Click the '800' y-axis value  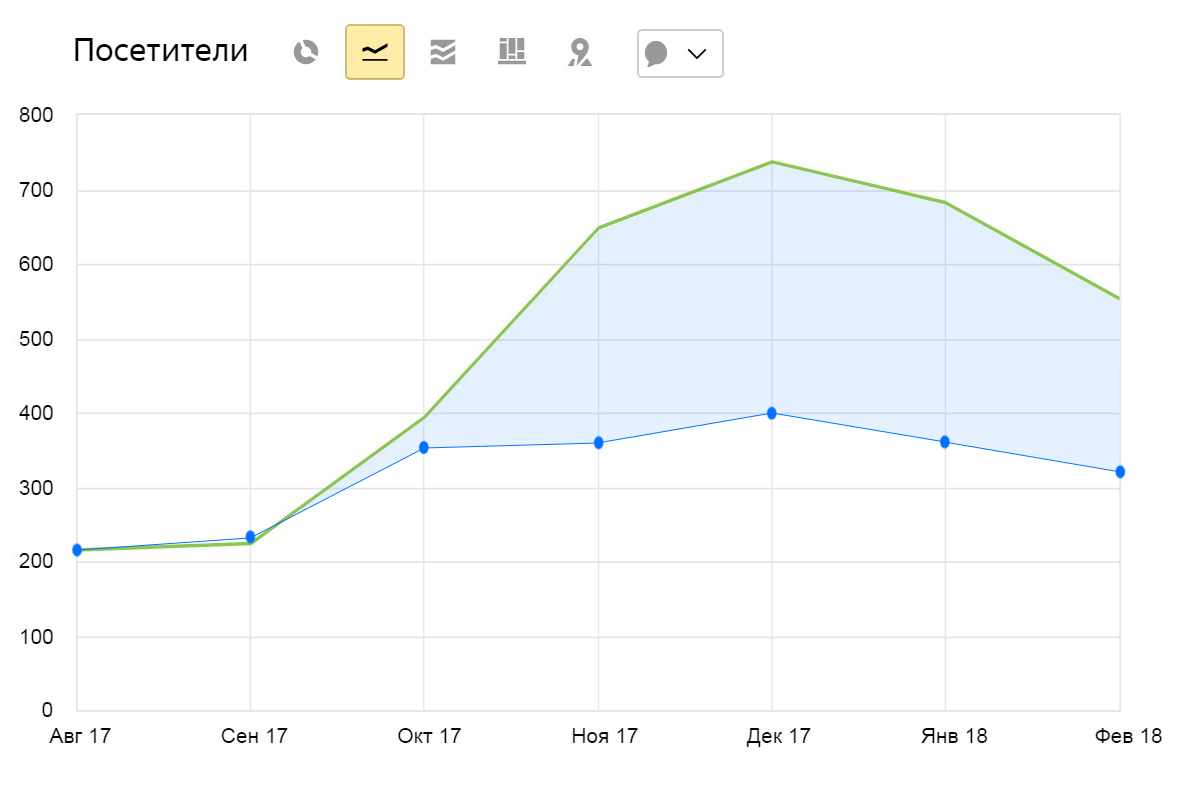pos(36,116)
